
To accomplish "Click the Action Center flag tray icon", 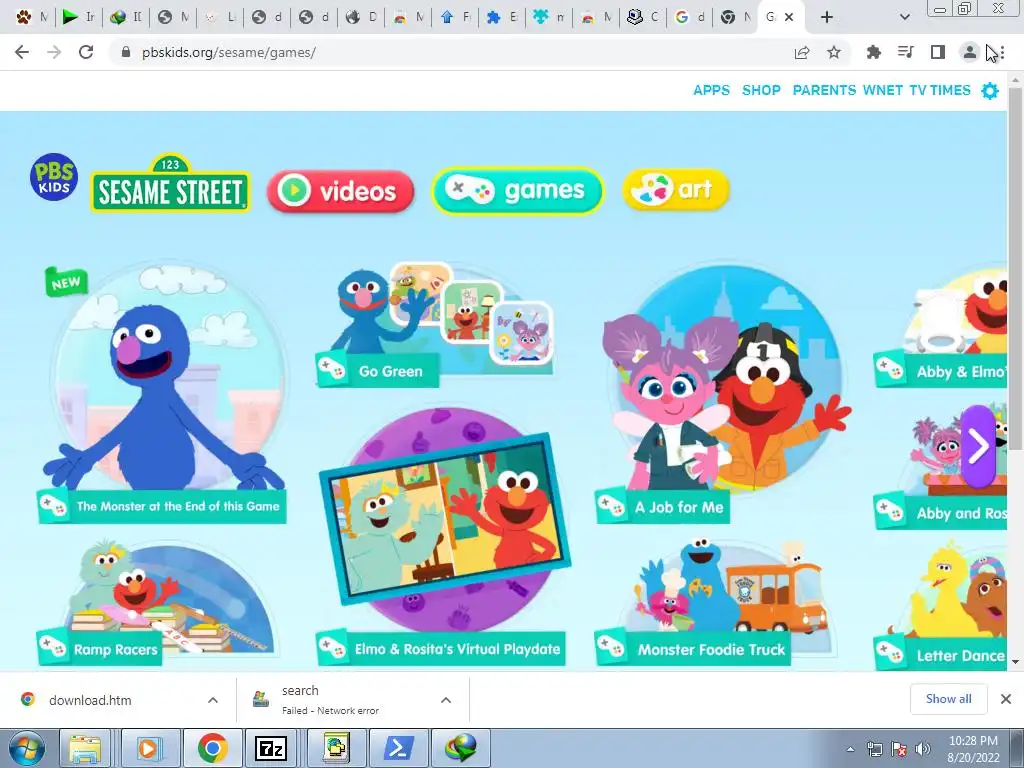I will tap(899, 749).
